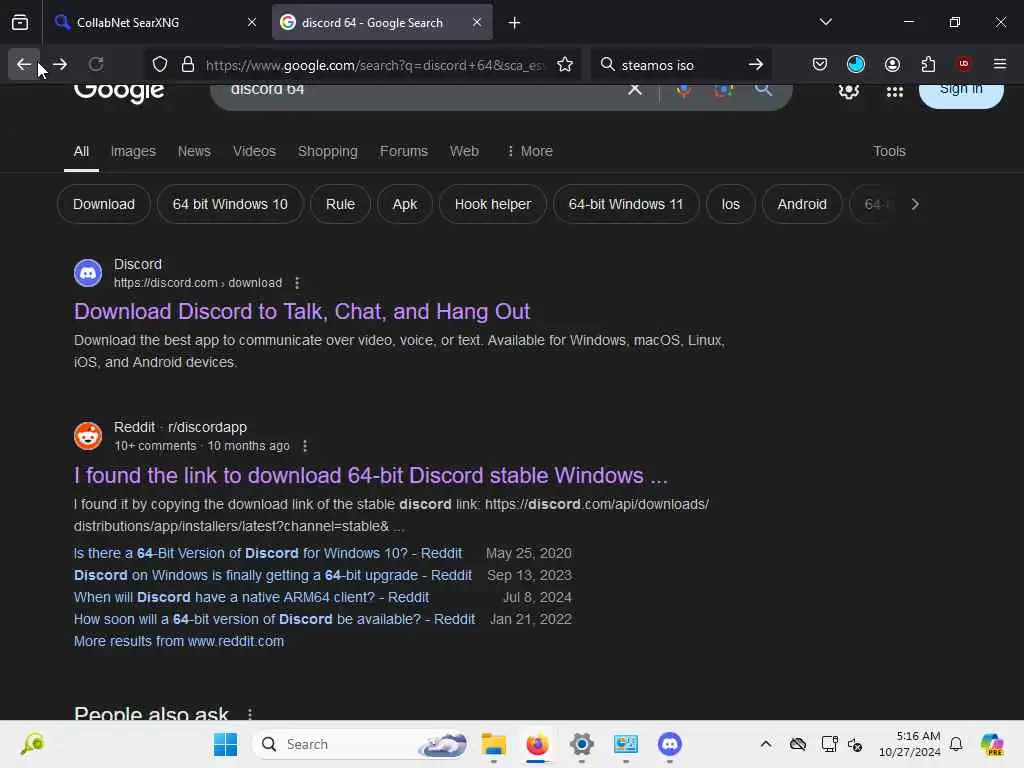The image size is (1024, 768).
Task: Close the CollabNet SearXNG tab
Action: click(x=252, y=22)
